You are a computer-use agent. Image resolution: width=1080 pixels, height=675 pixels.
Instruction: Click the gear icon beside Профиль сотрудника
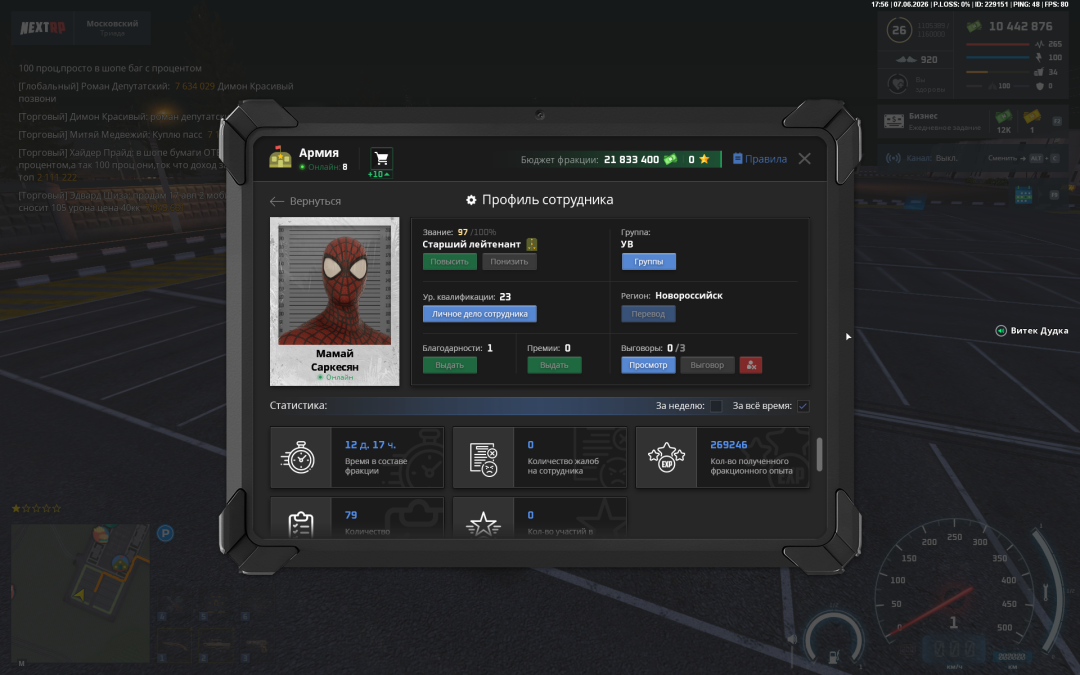coord(471,200)
